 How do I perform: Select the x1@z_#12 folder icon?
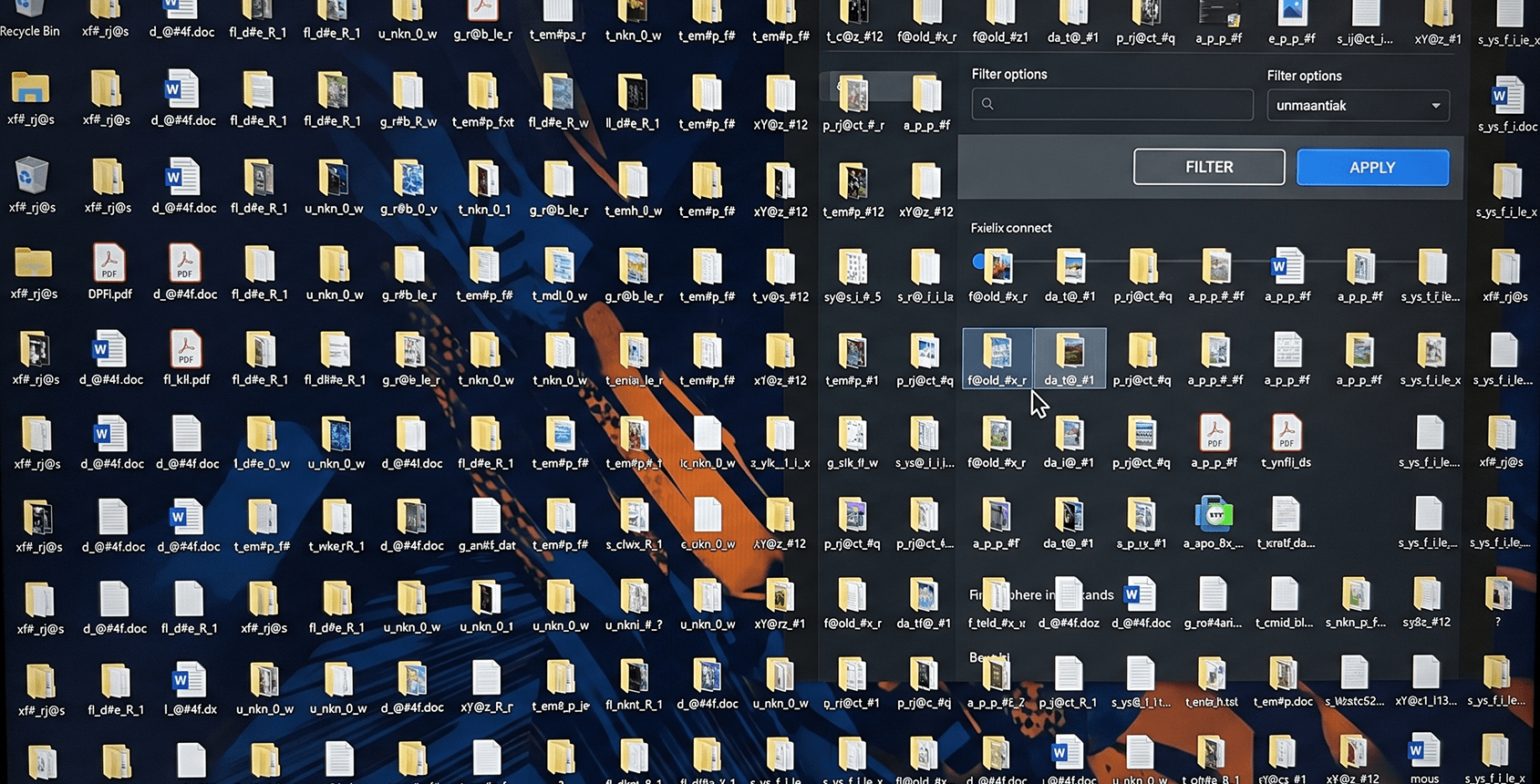[x=780, y=352]
